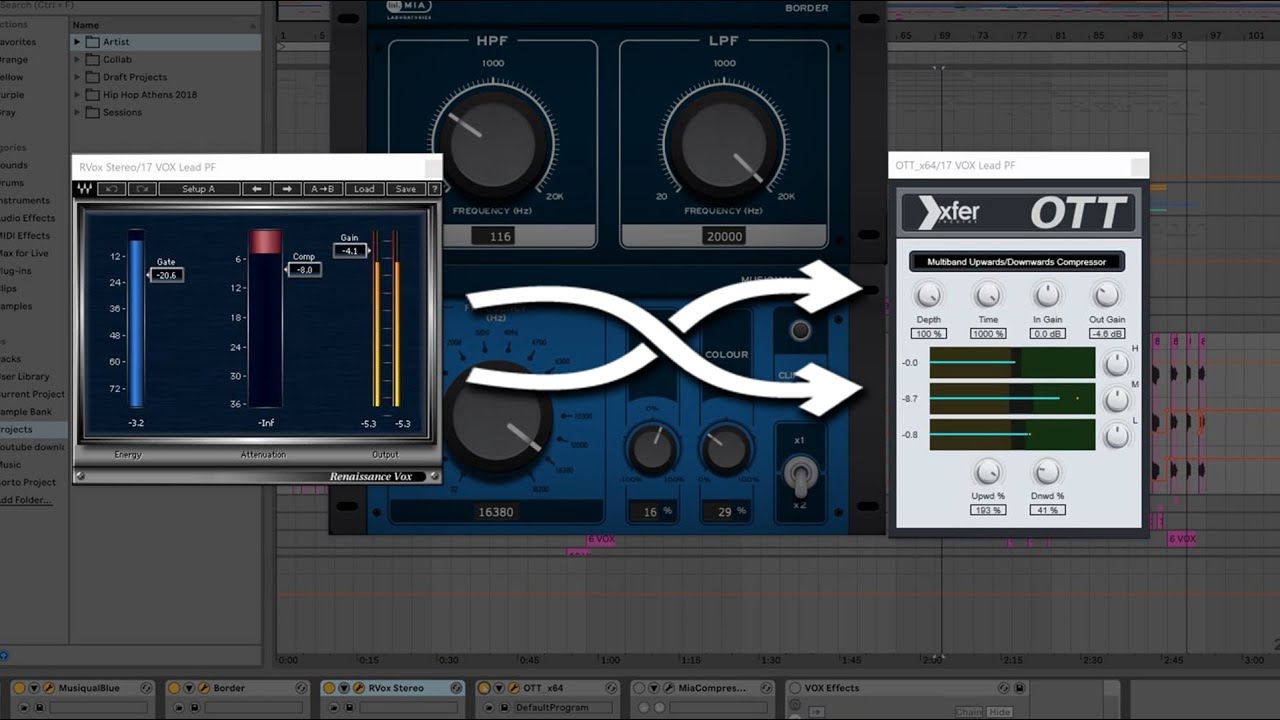Open the Max for Live category
The height and width of the screenshot is (720, 1280).
click(x=24, y=253)
